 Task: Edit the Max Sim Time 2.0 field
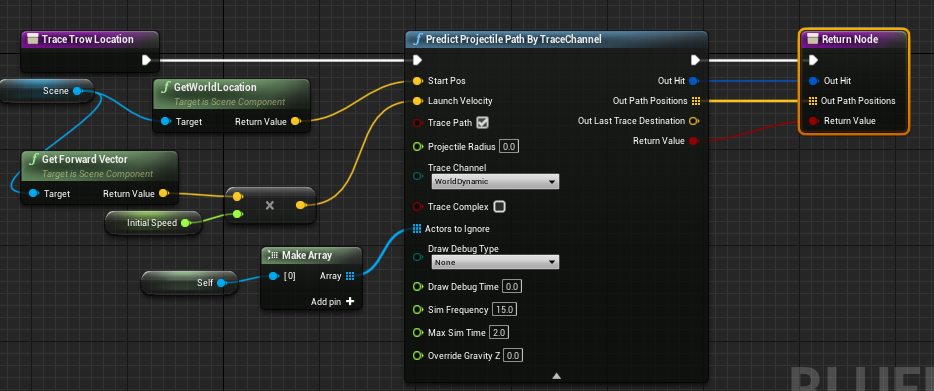[499, 333]
